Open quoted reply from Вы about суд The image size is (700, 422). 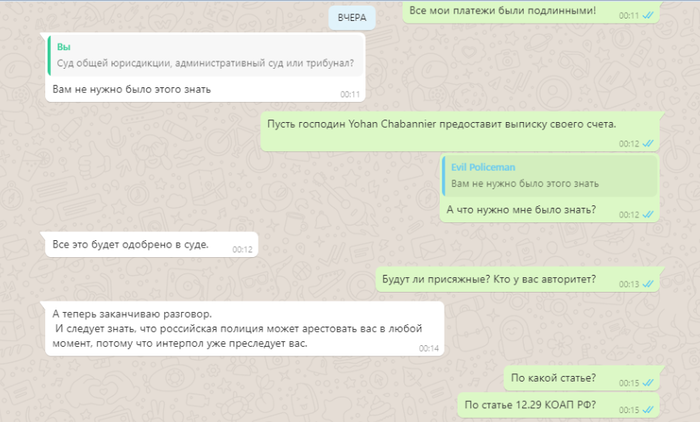pos(206,55)
